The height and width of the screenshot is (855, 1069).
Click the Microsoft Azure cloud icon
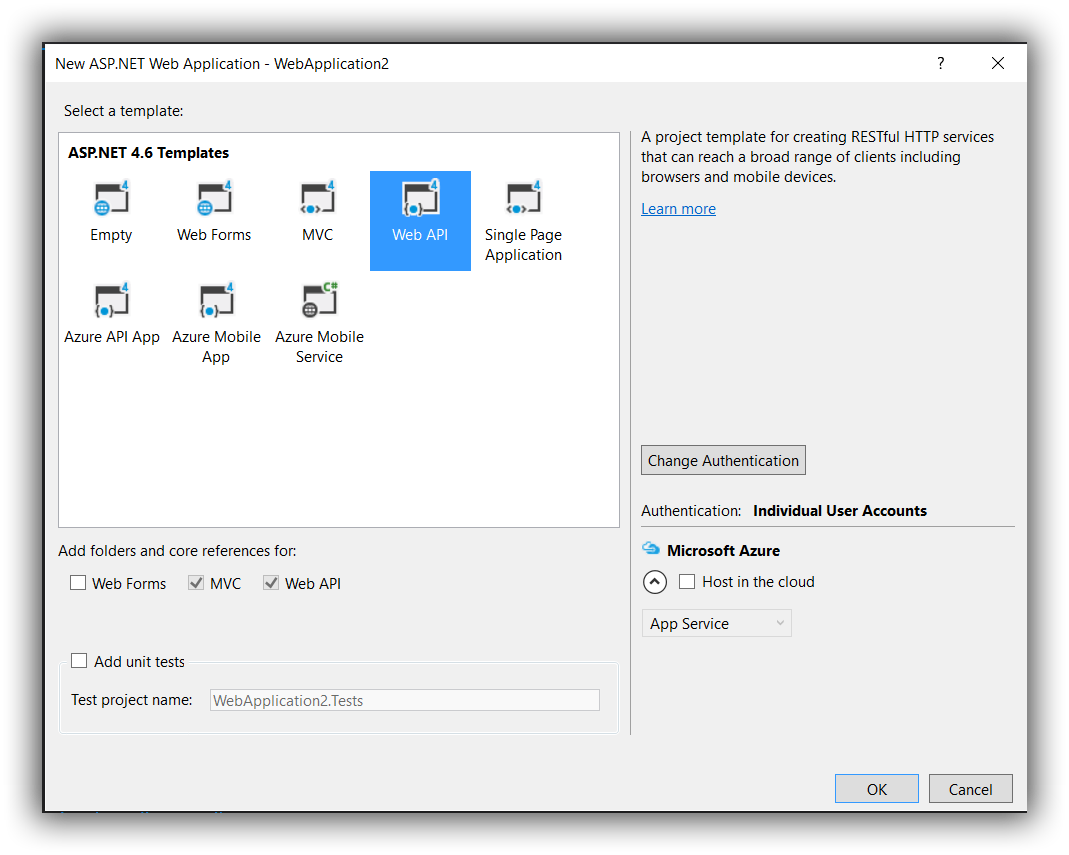(651, 548)
